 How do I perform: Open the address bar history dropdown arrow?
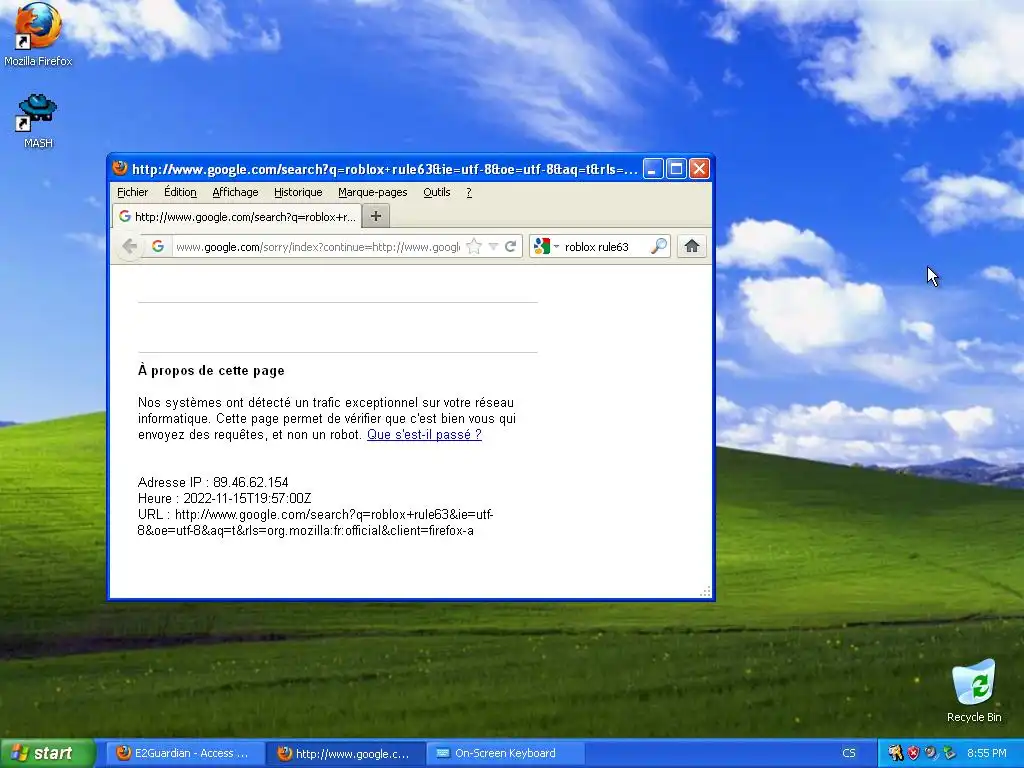tap(493, 246)
